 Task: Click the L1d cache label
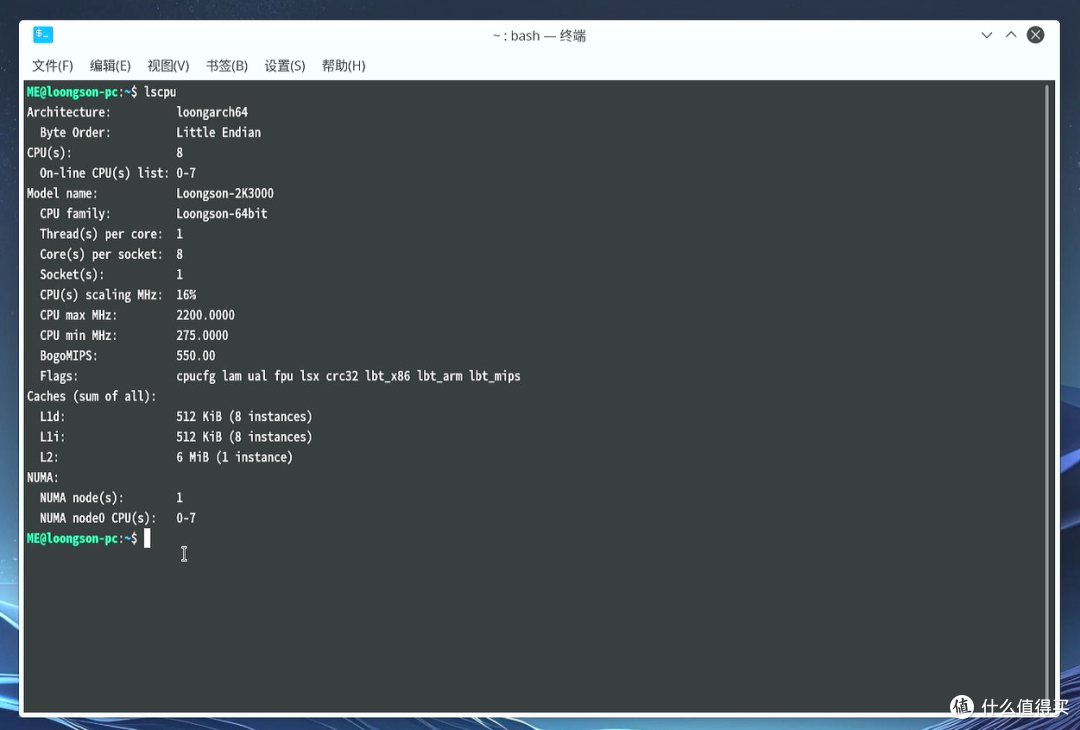(x=52, y=417)
